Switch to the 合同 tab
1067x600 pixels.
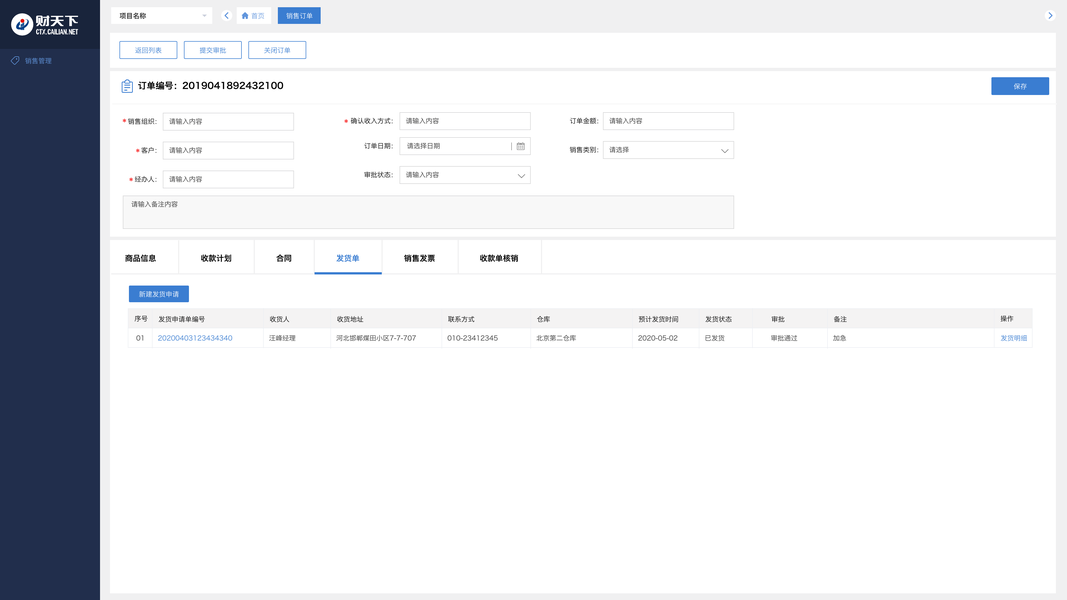point(284,258)
